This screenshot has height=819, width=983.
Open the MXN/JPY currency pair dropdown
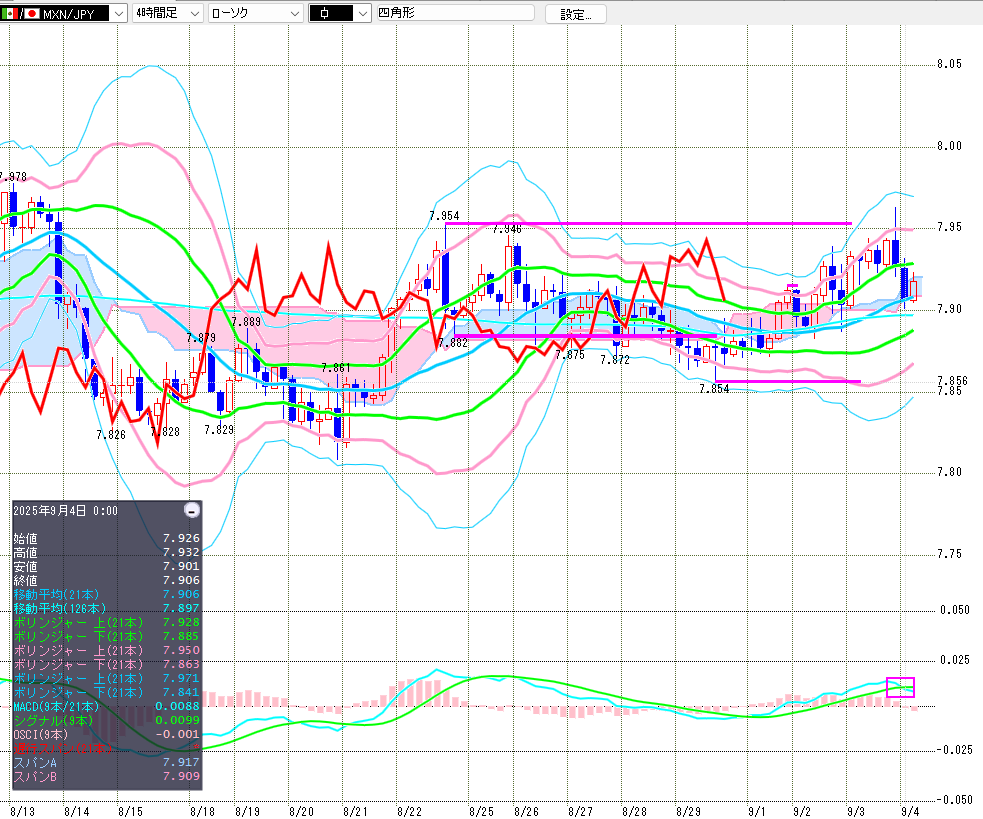coord(118,13)
